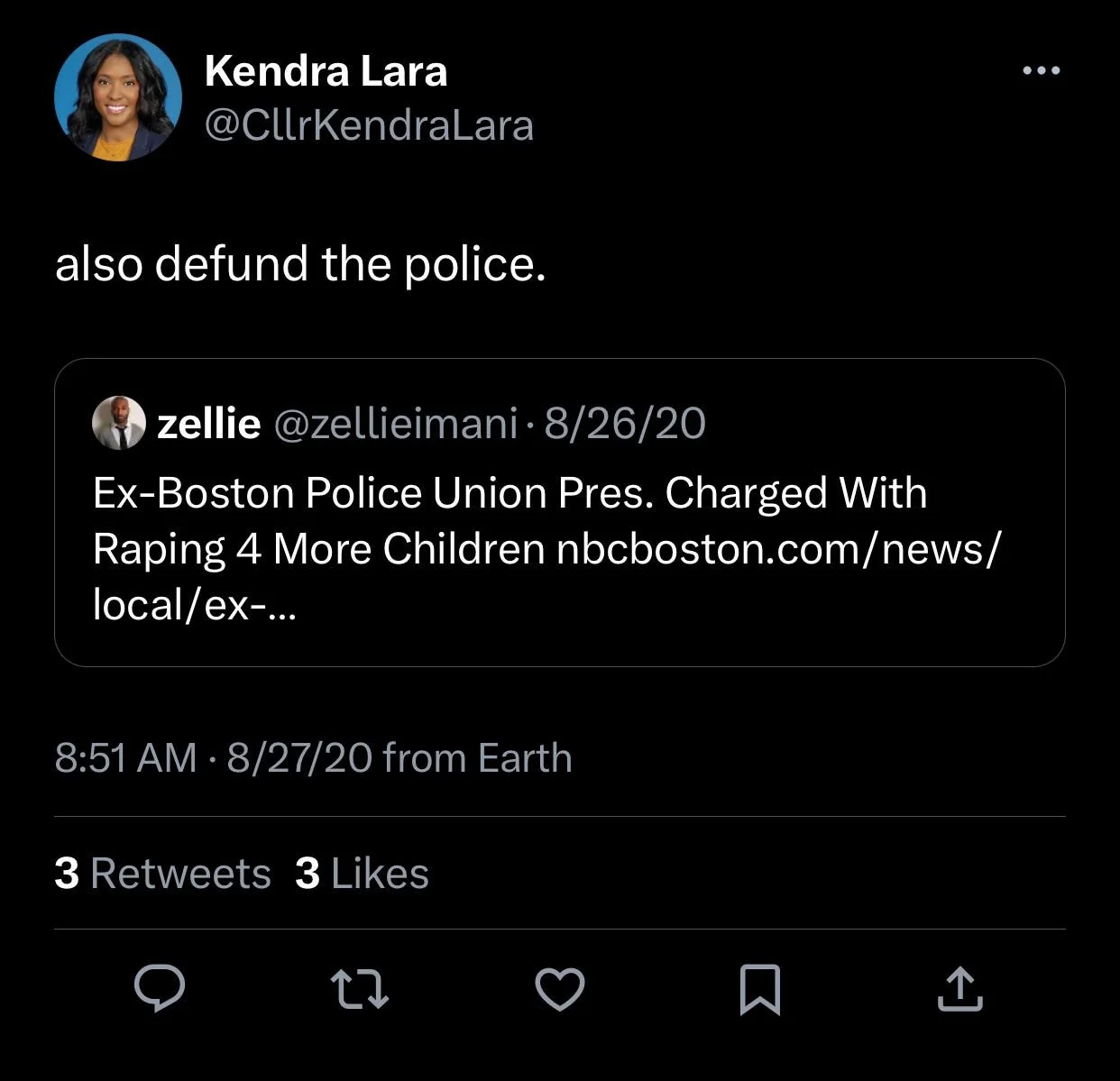Retweet using the arrows icon

pyautogui.click(x=360, y=988)
